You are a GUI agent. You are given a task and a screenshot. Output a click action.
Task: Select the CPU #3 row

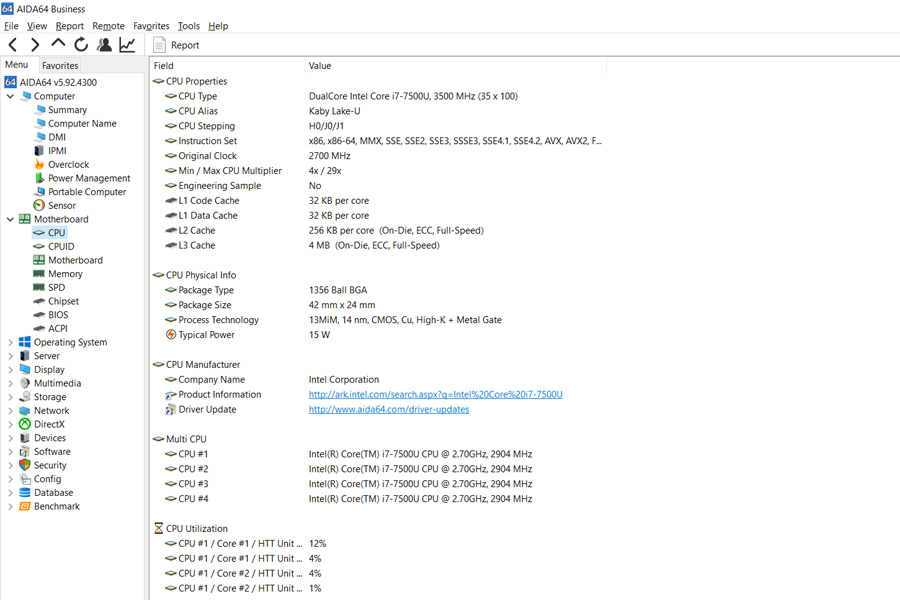379,484
